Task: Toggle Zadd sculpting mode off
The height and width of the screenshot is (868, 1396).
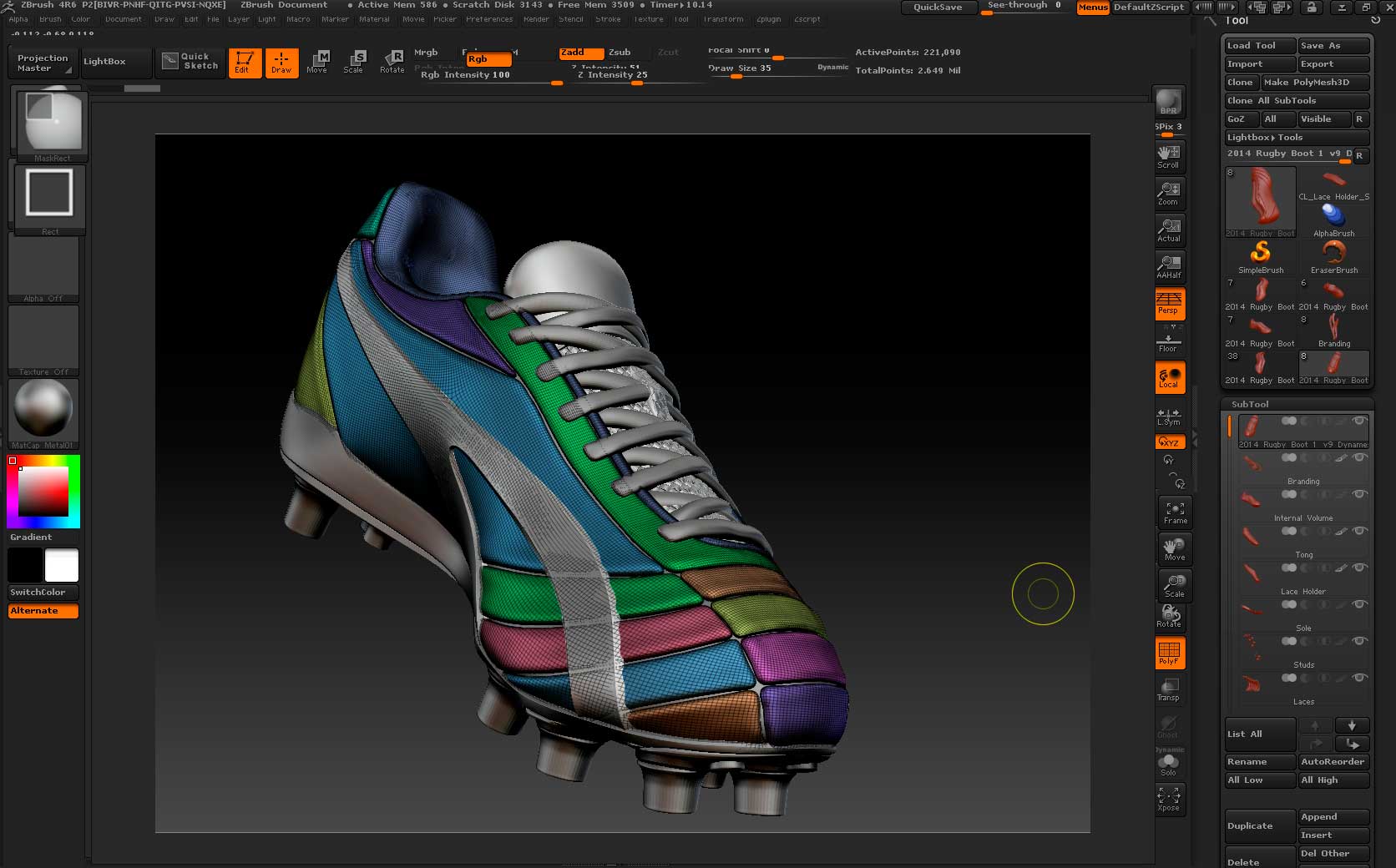Action: pos(579,52)
